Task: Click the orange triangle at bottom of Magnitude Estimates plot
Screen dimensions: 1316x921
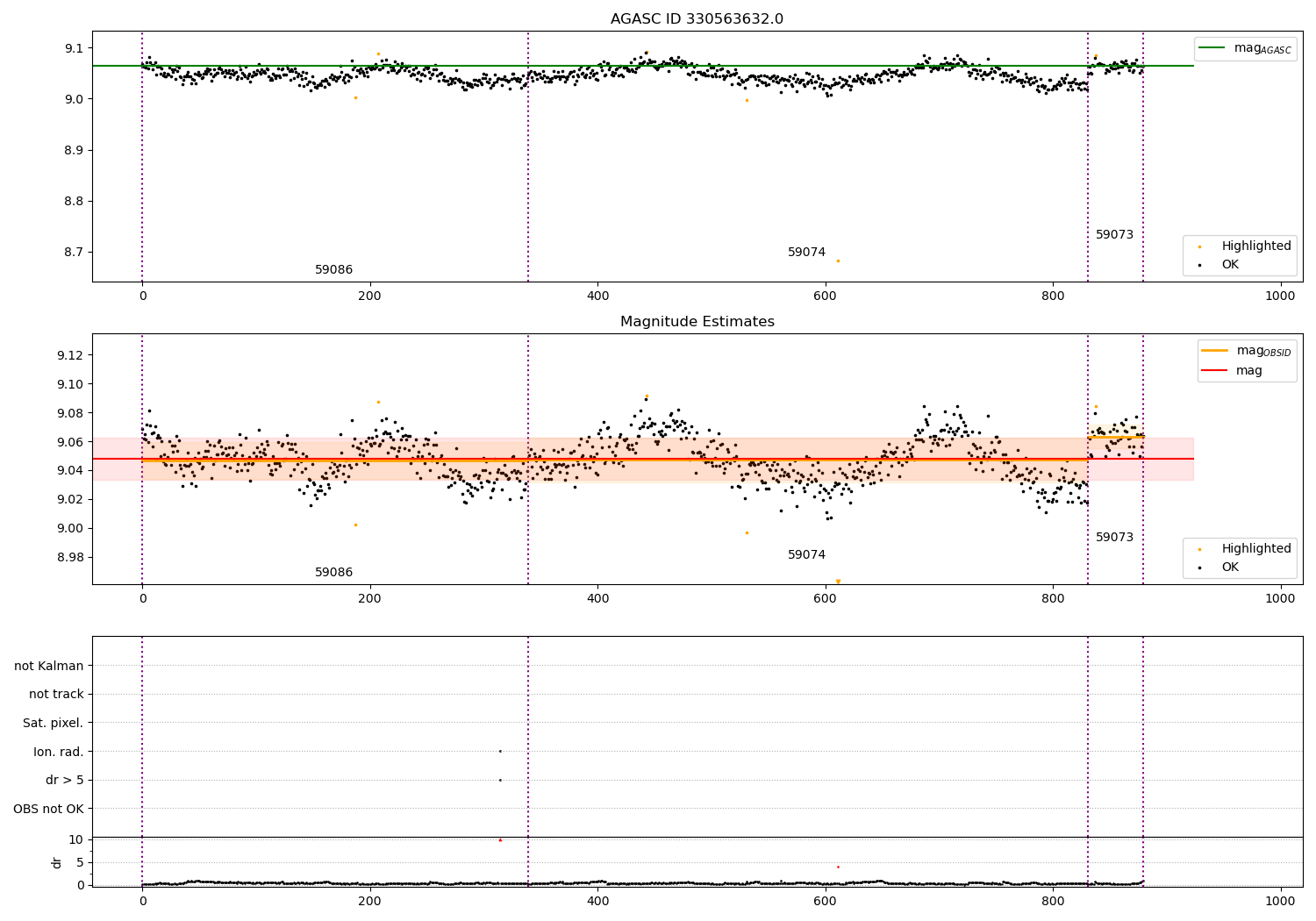Action: (x=838, y=582)
